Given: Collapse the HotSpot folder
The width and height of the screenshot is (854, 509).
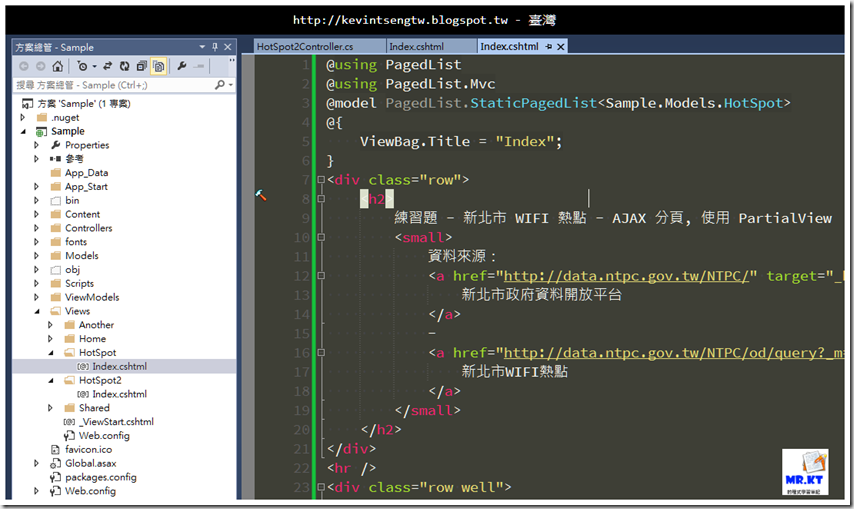Looking at the screenshot, I should 51,353.
